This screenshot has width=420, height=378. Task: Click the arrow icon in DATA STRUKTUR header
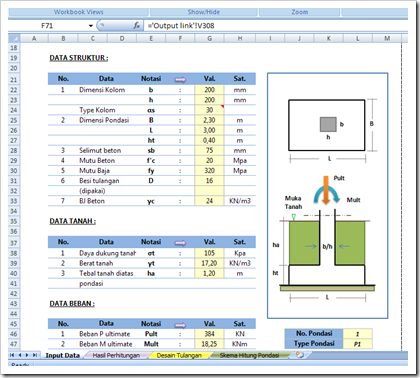click(180, 79)
